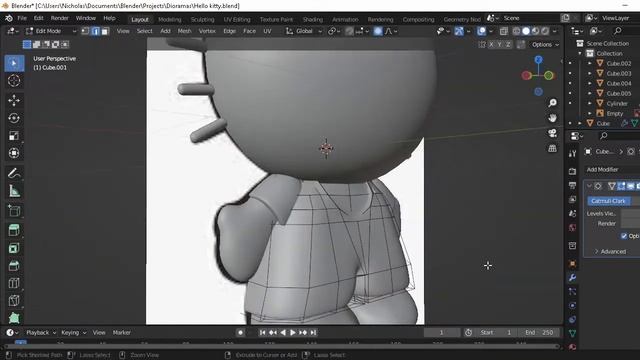
Task: Click the zoom magnifier viewport icon
Action: pyautogui.click(x=552, y=103)
